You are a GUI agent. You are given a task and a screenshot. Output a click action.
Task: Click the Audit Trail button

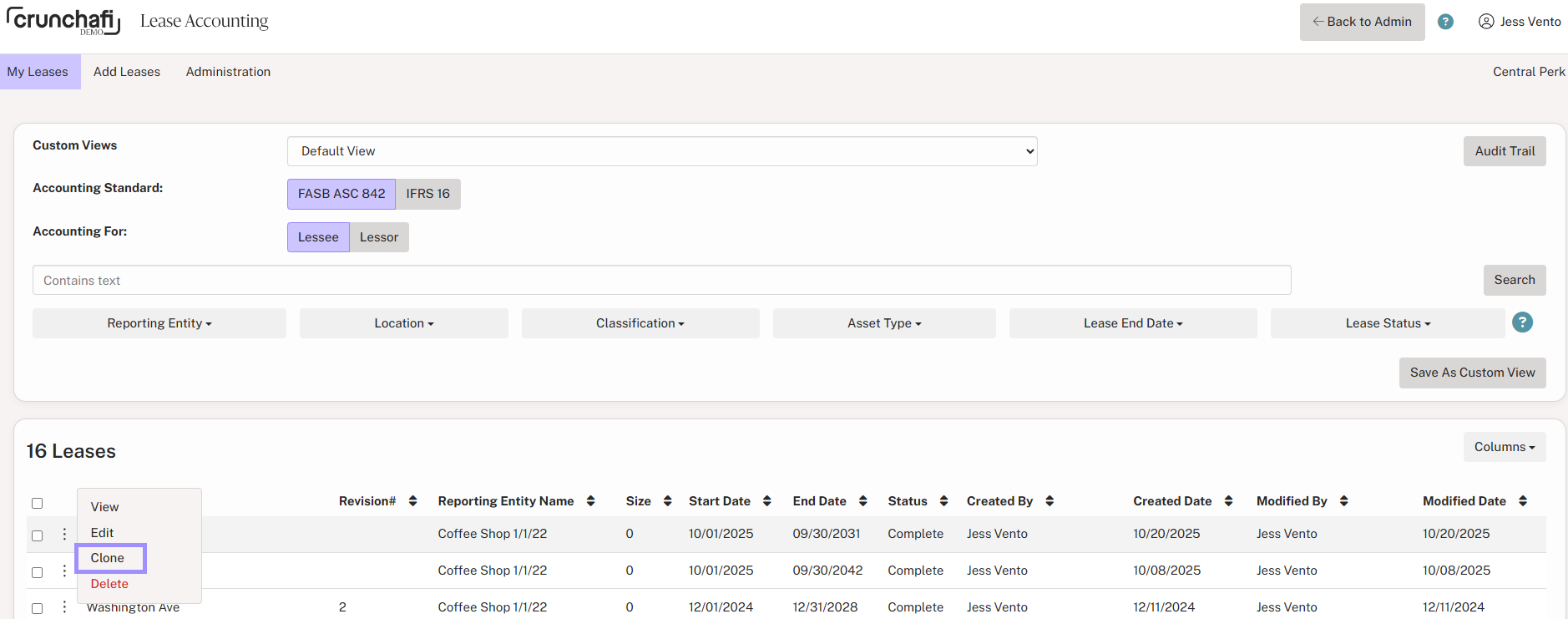[1504, 151]
